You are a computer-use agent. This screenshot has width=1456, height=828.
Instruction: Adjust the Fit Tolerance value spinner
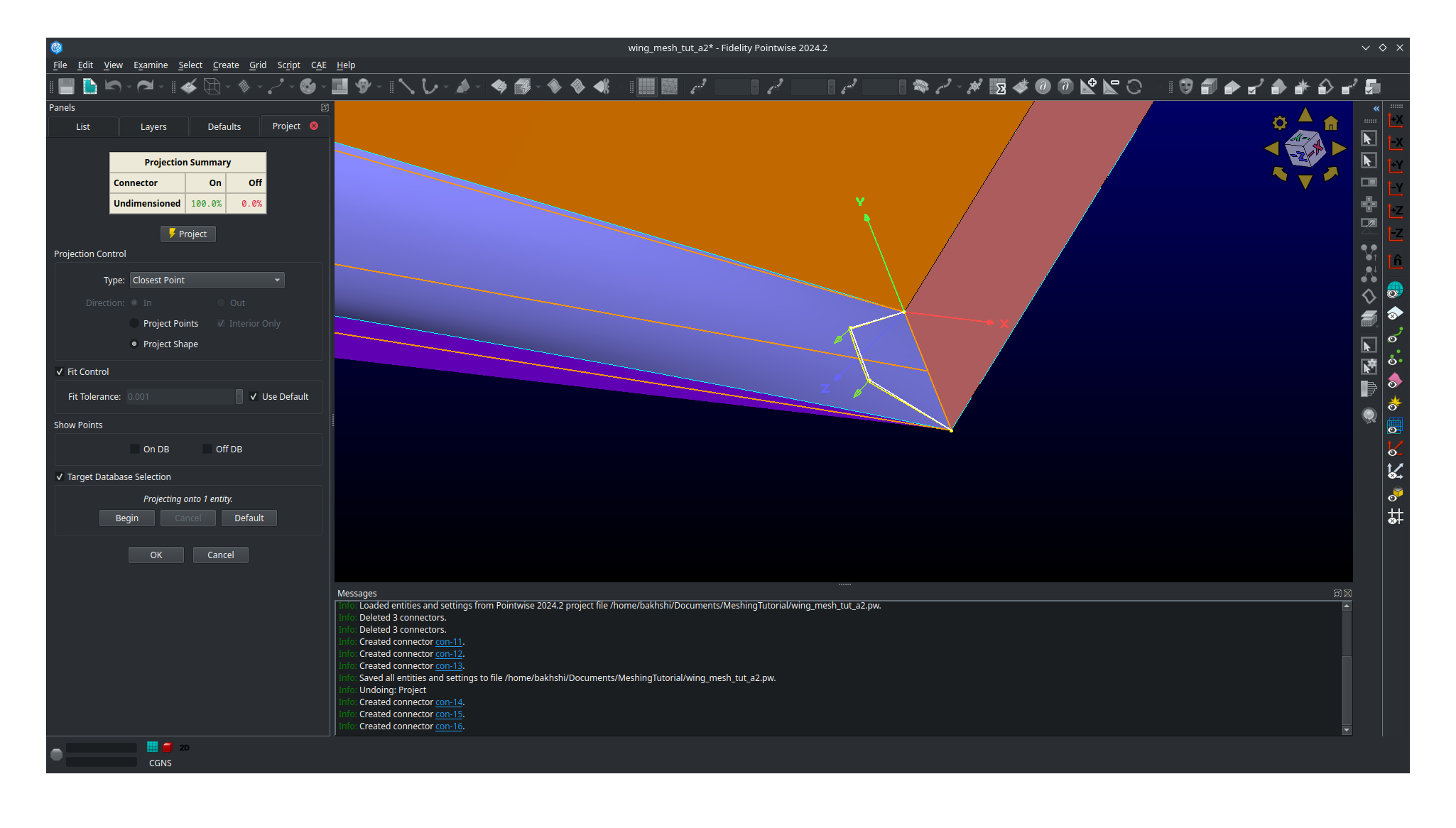(239, 396)
